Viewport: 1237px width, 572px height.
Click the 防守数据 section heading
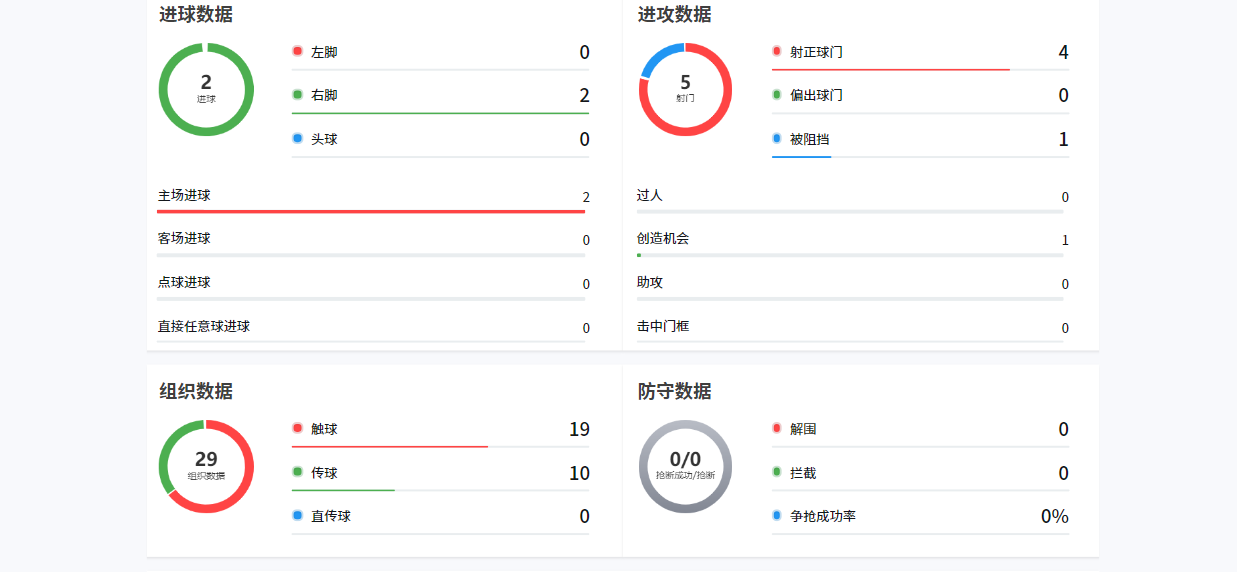point(675,391)
